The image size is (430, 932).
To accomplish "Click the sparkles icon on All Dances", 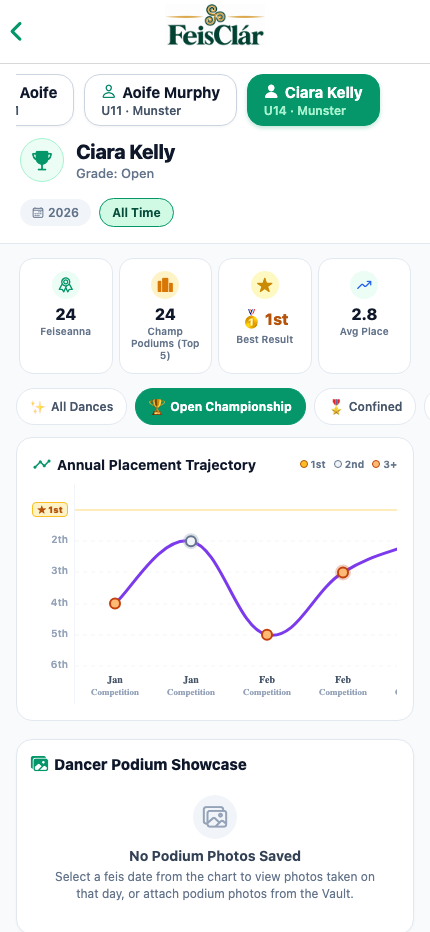I will click(x=37, y=407).
